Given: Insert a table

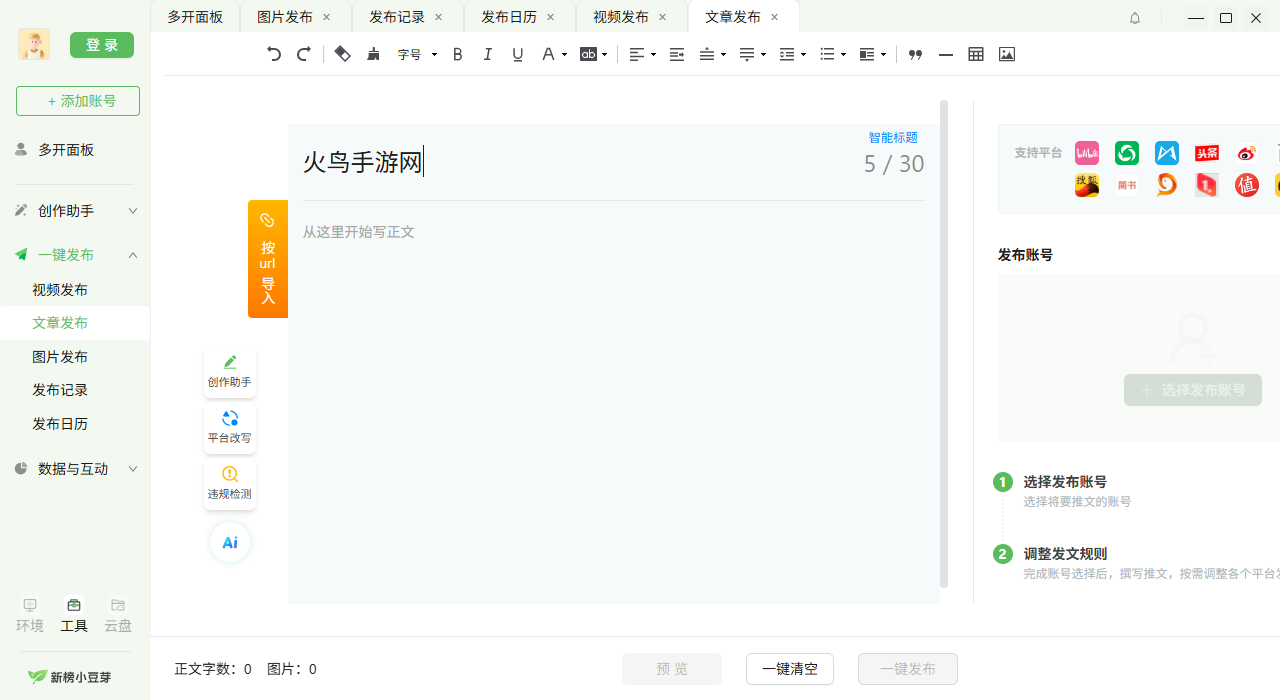Looking at the screenshot, I should click(976, 55).
